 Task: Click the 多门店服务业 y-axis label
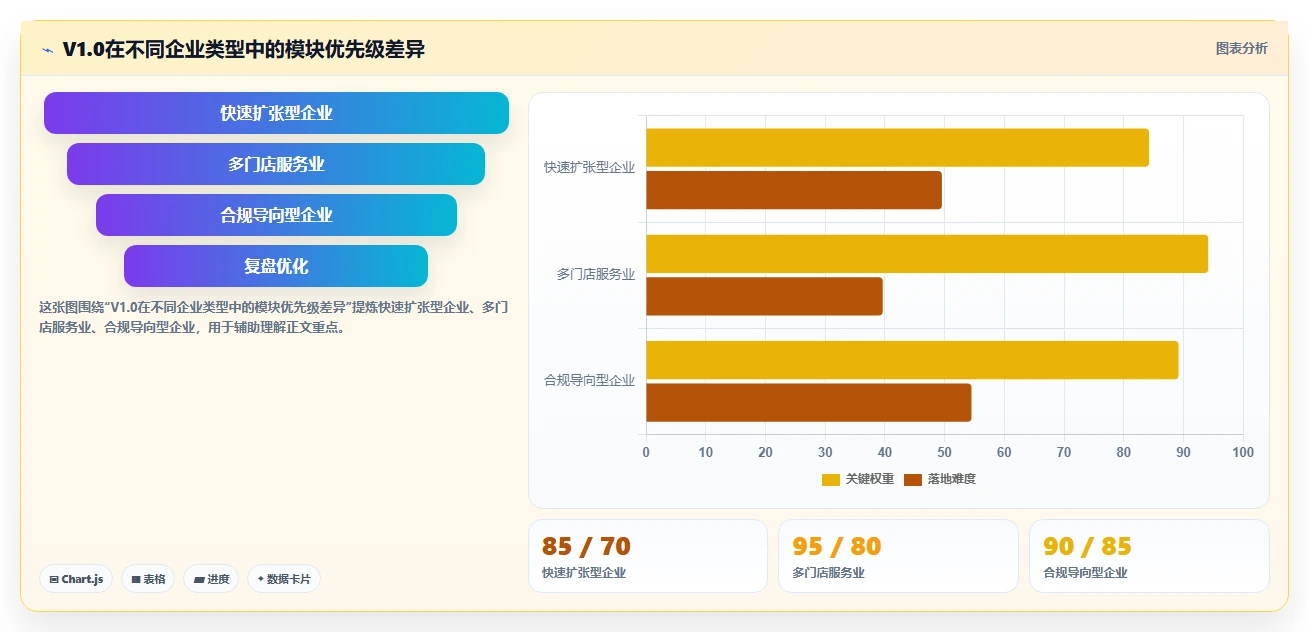[x=595, y=274]
